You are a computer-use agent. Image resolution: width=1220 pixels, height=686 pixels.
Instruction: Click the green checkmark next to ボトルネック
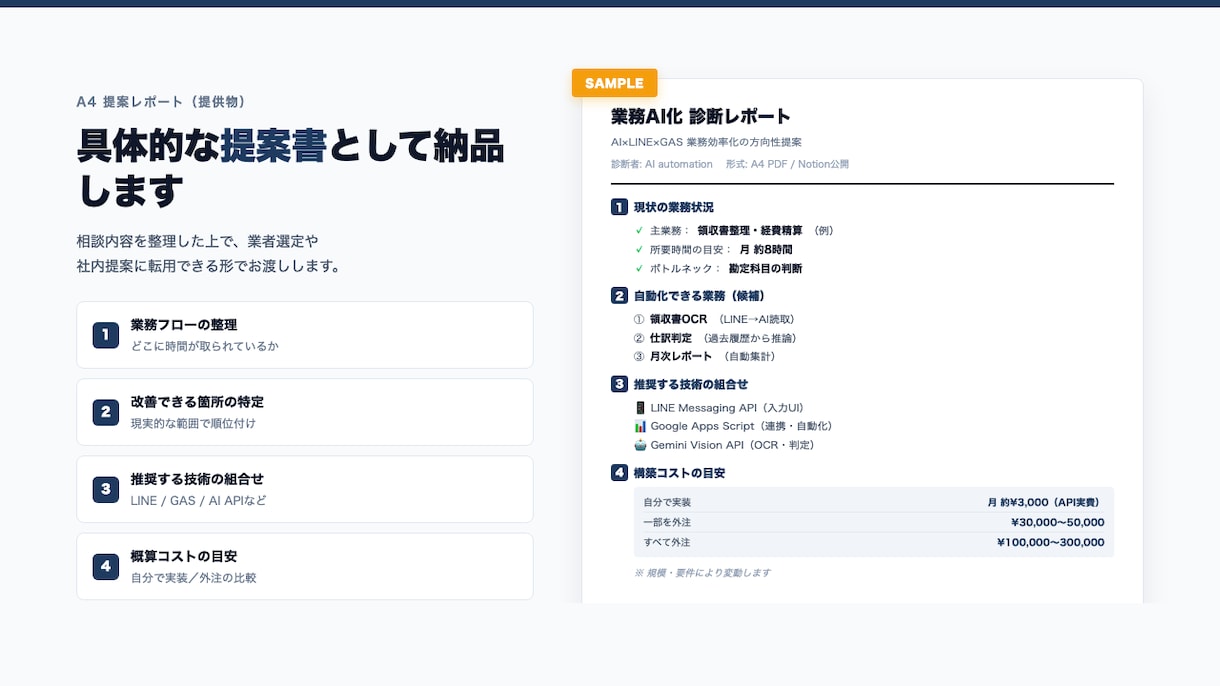coord(639,268)
